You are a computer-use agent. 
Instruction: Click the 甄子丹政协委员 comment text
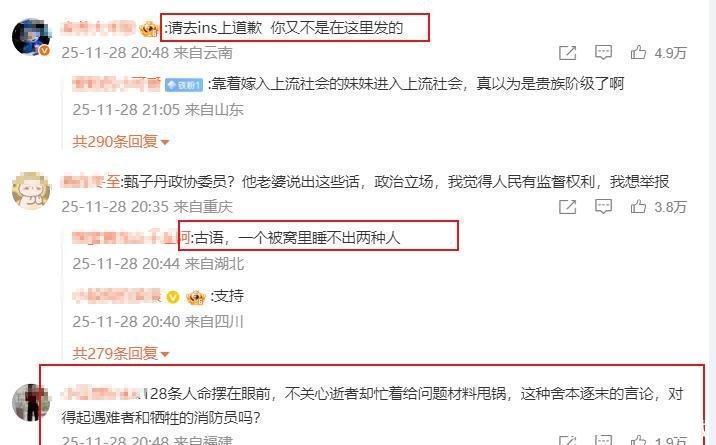(x=396, y=182)
